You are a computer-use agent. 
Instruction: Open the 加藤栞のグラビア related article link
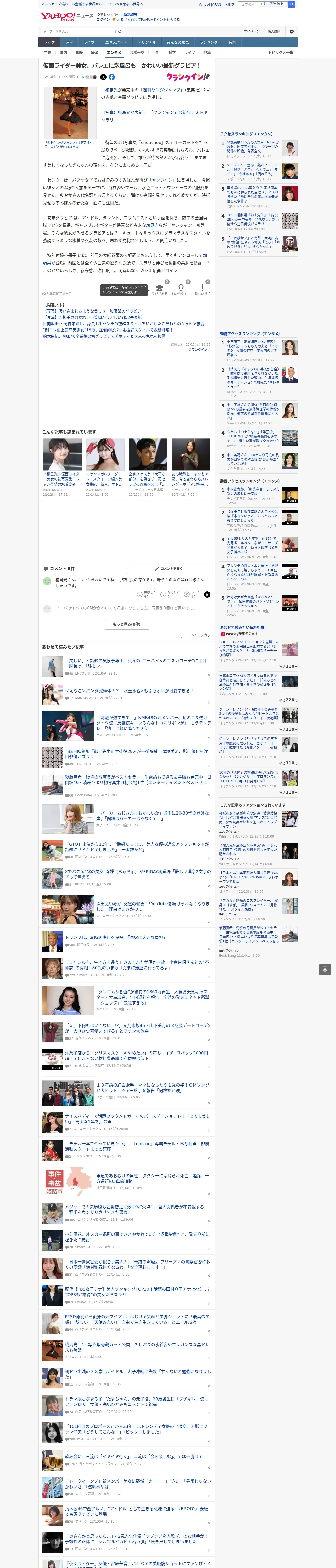click(x=92, y=311)
